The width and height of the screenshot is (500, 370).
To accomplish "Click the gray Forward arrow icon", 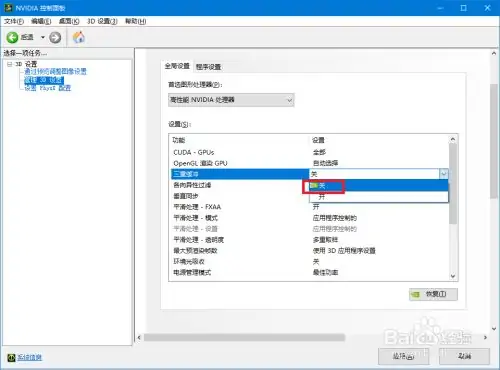I will click(x=55, y=37).
